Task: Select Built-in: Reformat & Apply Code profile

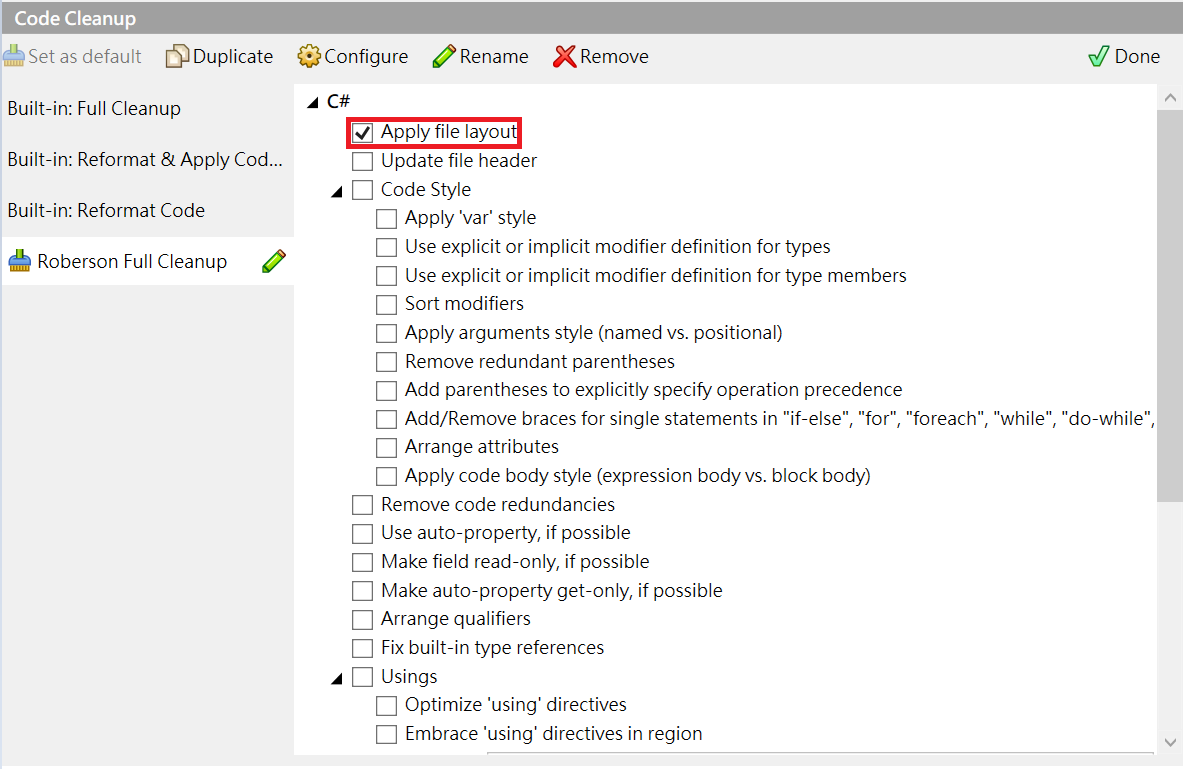Action: (145, 160)
